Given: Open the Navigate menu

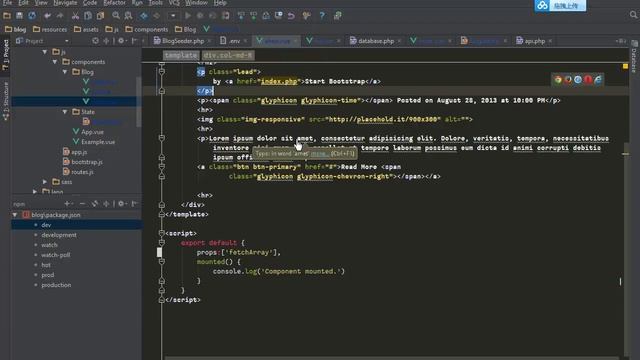Looking at the screenshot, I should [65, 3].
